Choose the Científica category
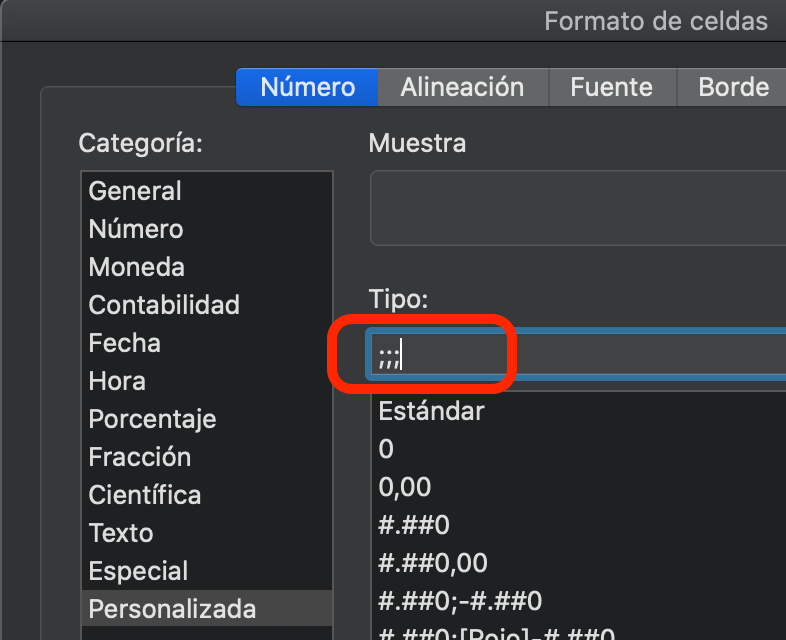The width and height of the screenshot is (786, 640). [x=207, y=496]
